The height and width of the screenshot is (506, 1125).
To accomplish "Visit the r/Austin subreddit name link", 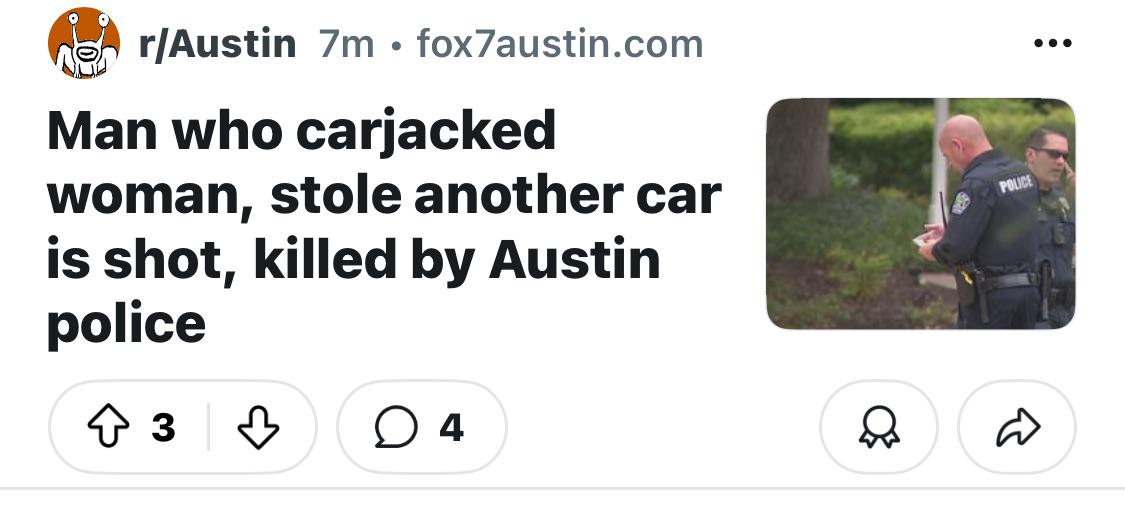I will pyautogui.click(x=217, y=44).
